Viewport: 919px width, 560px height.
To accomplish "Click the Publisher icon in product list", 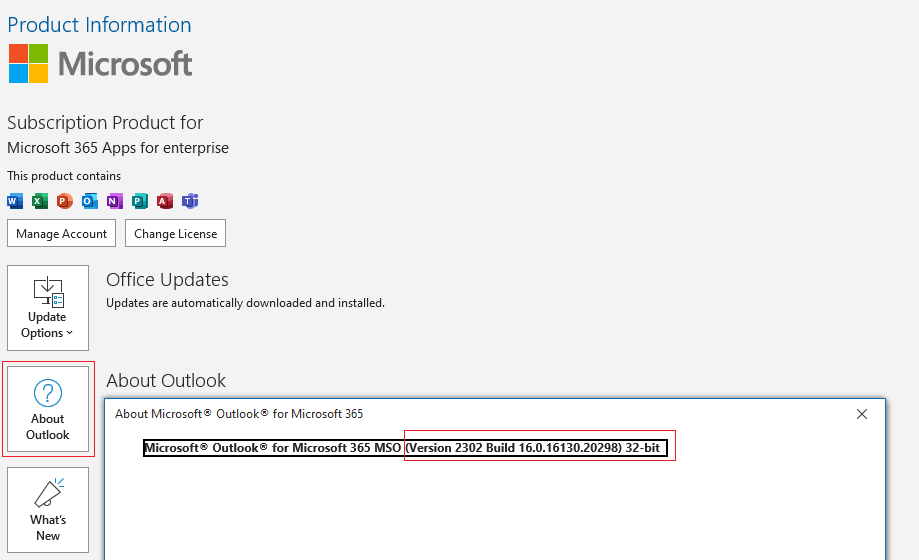I will 140,201.
